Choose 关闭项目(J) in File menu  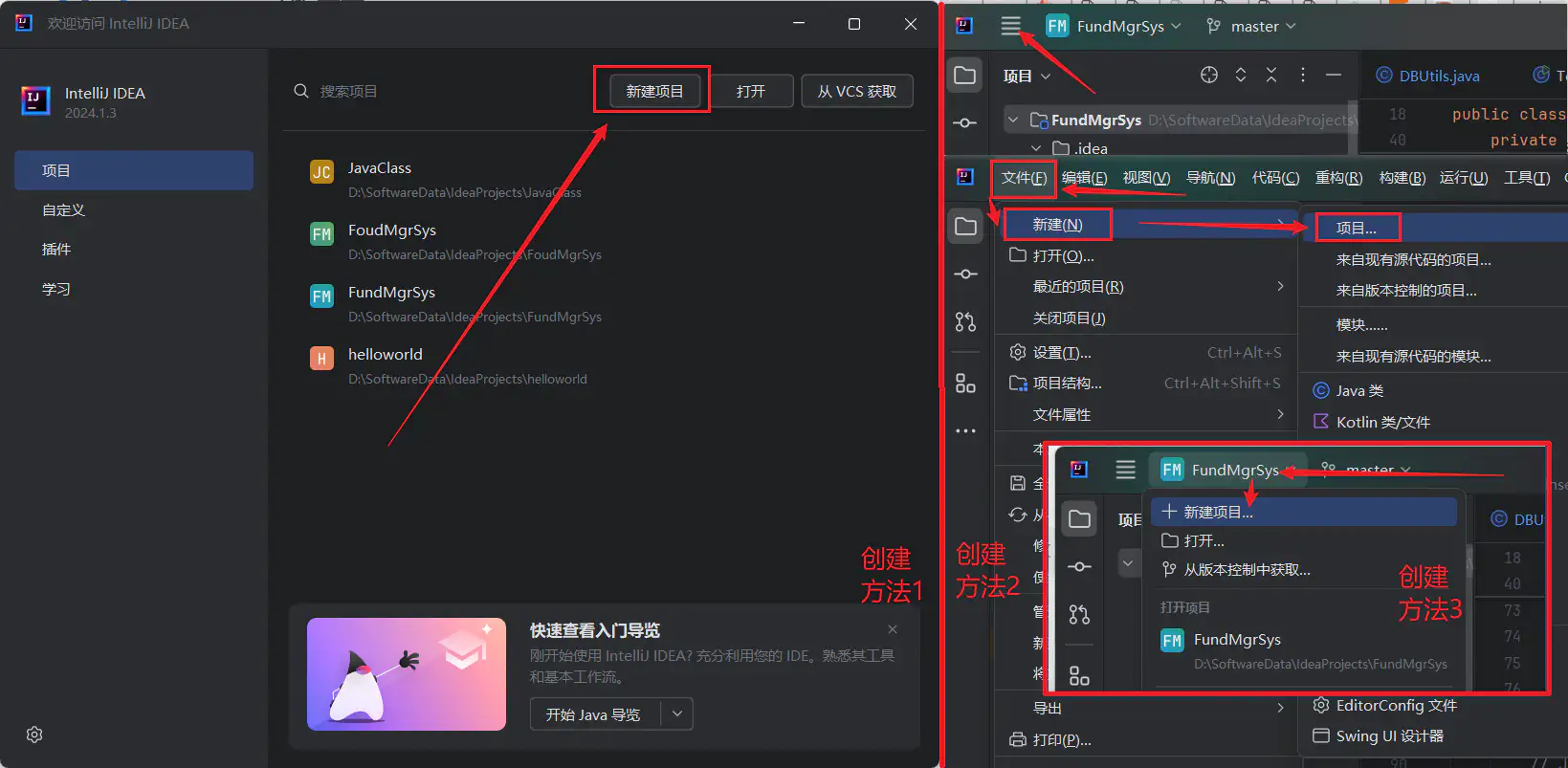pos(1148,318)
